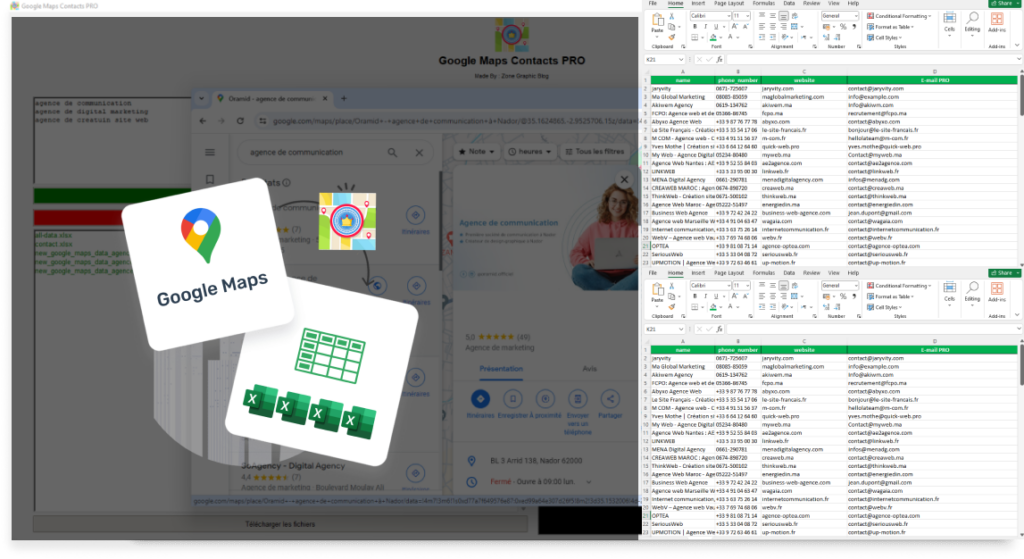Open a new browser tab with plus icon
The width and height of the screenshot is (1024, 559).
[344, 99]
